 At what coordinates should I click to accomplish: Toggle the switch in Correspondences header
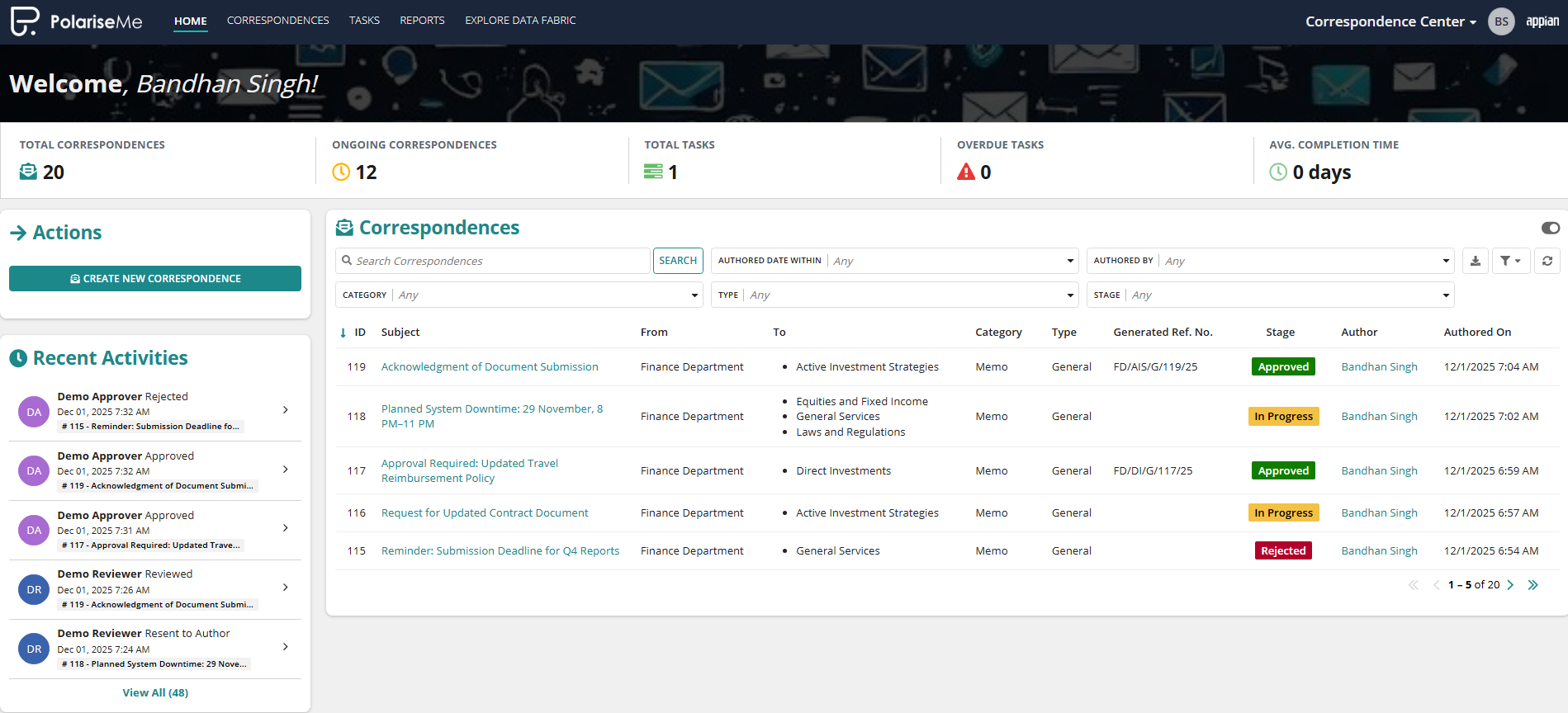[x=1550, y=228]
